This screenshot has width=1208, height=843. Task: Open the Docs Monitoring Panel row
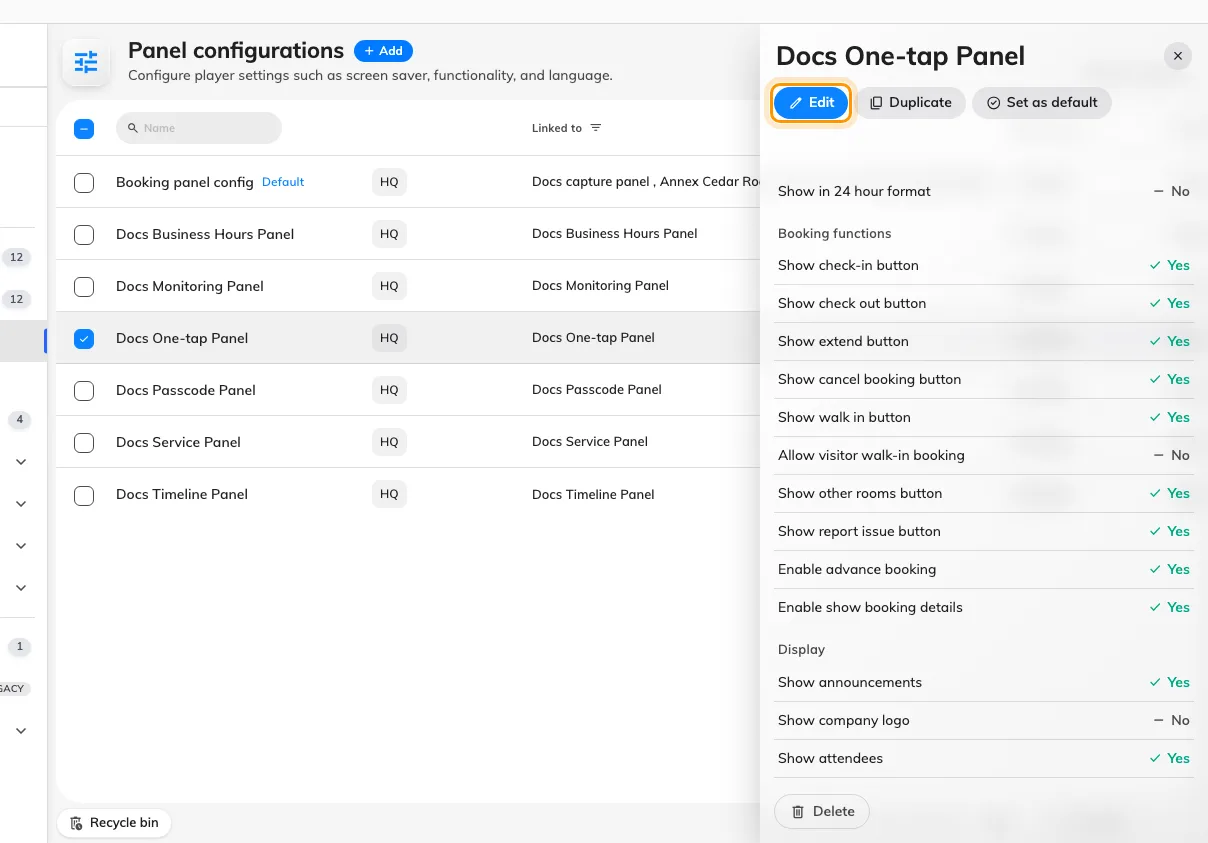(x=408, y=286)
